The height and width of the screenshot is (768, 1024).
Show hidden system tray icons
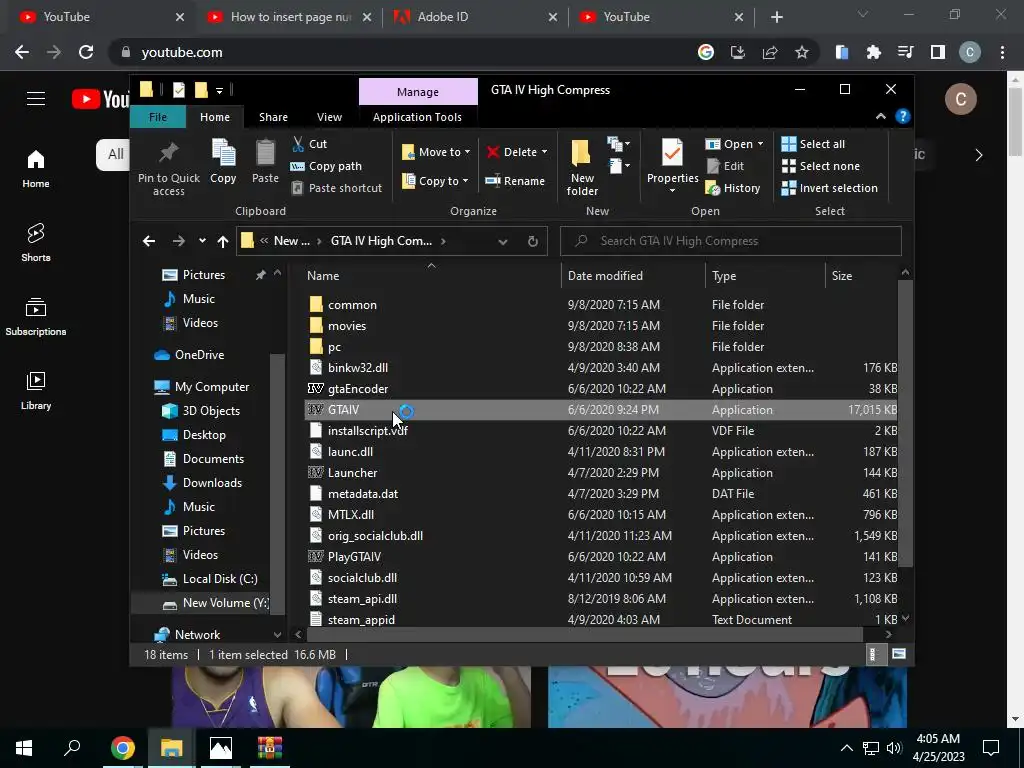846,748
